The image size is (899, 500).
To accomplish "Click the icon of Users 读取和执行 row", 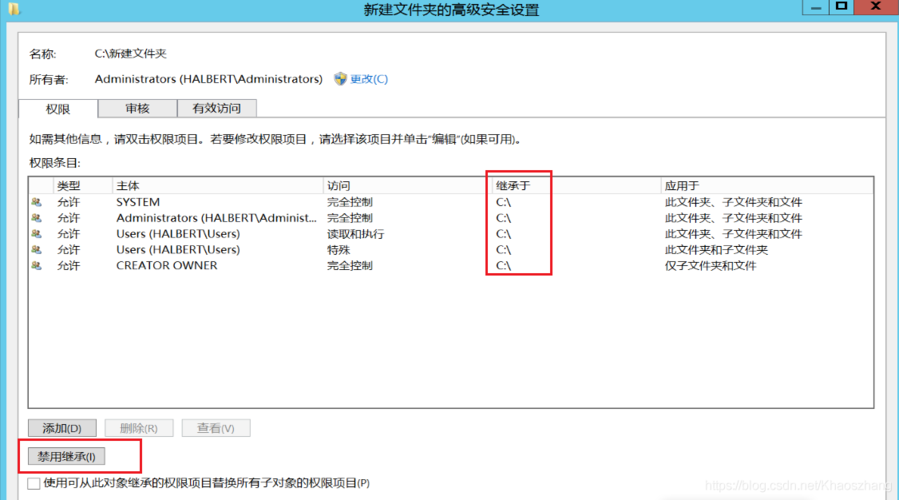I will [37, 234].
